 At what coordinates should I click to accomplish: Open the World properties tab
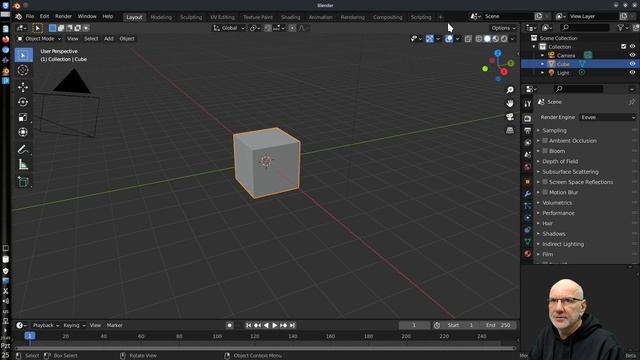click(527, 167)
